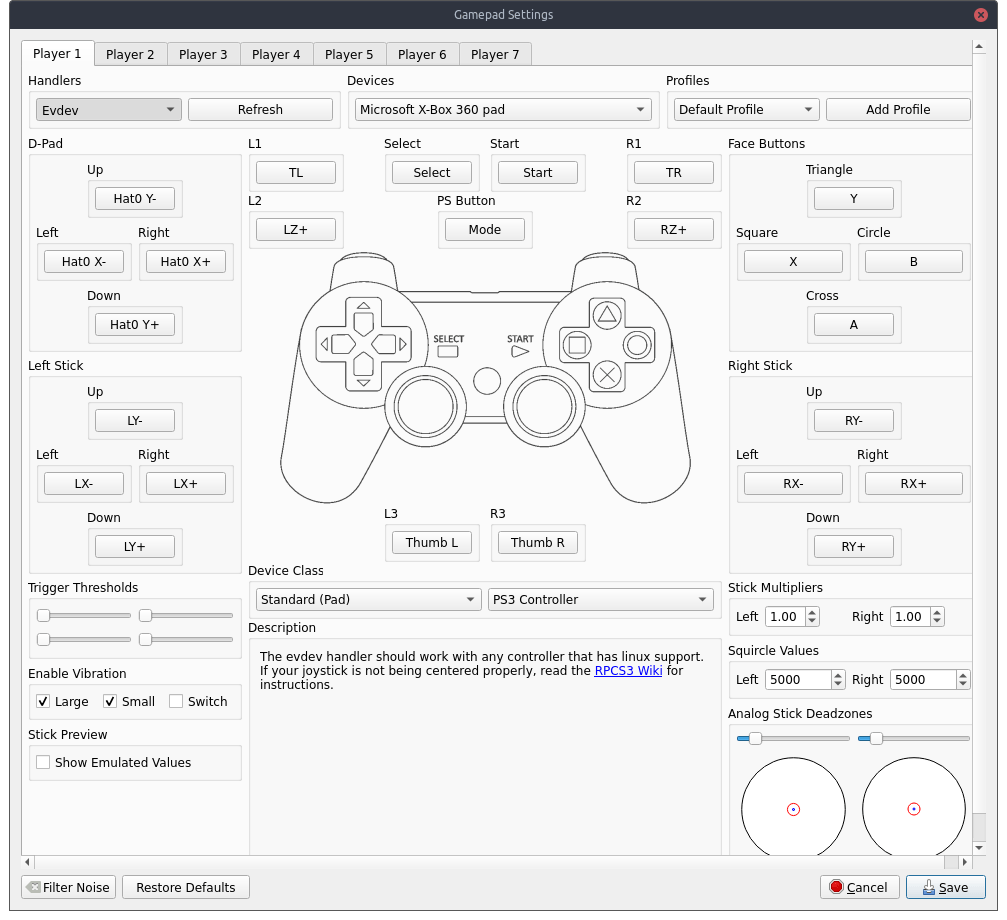Switch to the Player 2 tab

pyautogui.click(x=130, y=54)
